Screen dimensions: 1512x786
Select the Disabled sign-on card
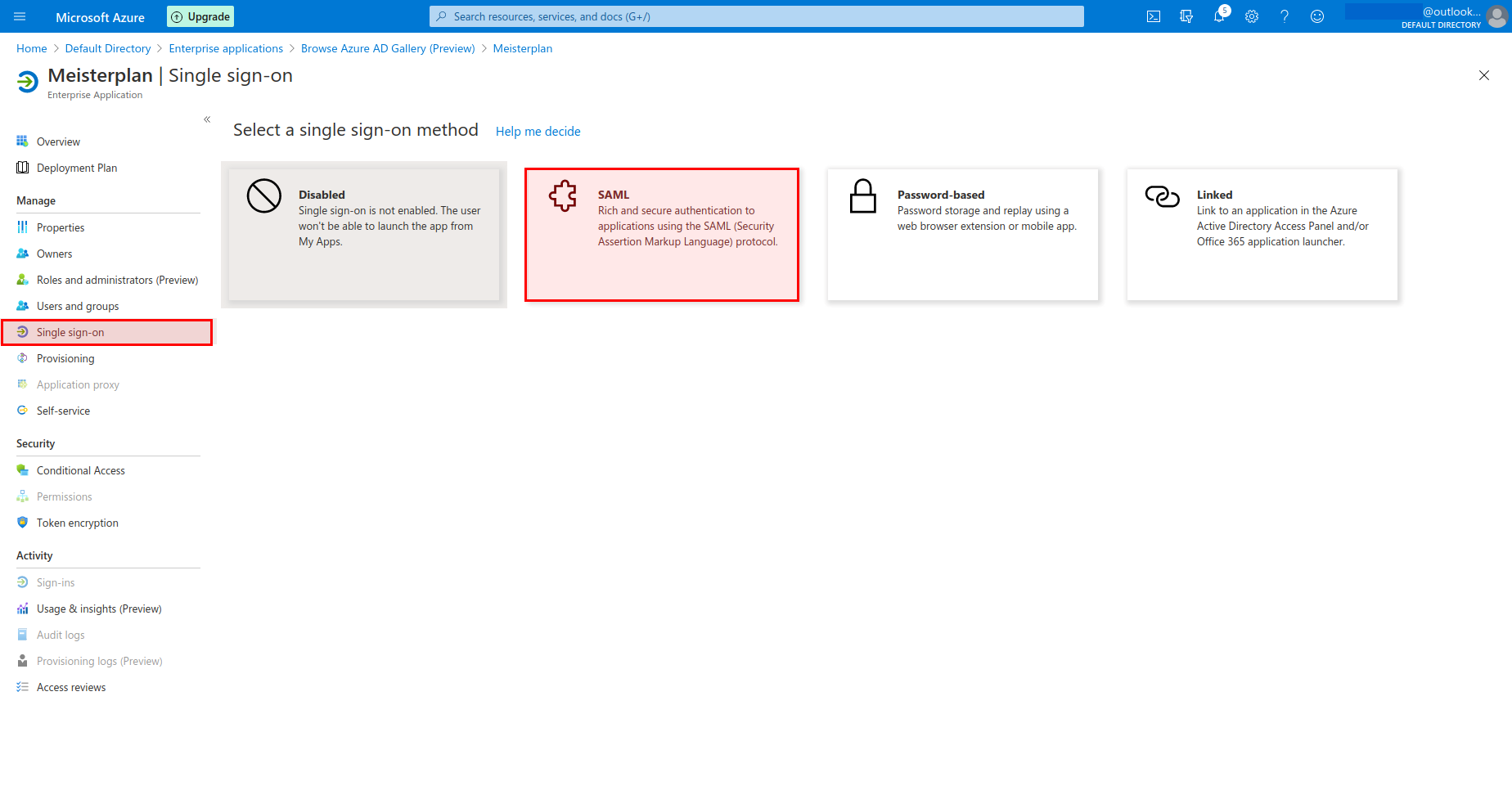coord(364,235)
